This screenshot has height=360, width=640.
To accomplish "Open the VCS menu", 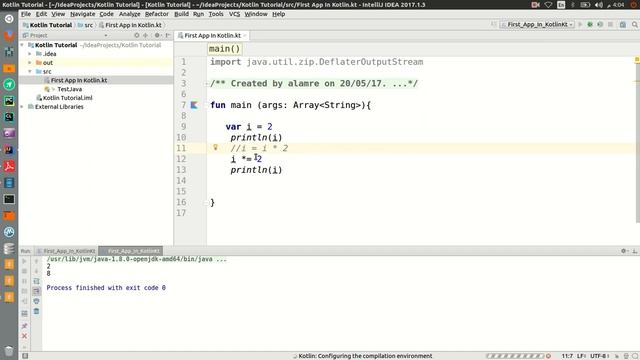I will 234,14.
